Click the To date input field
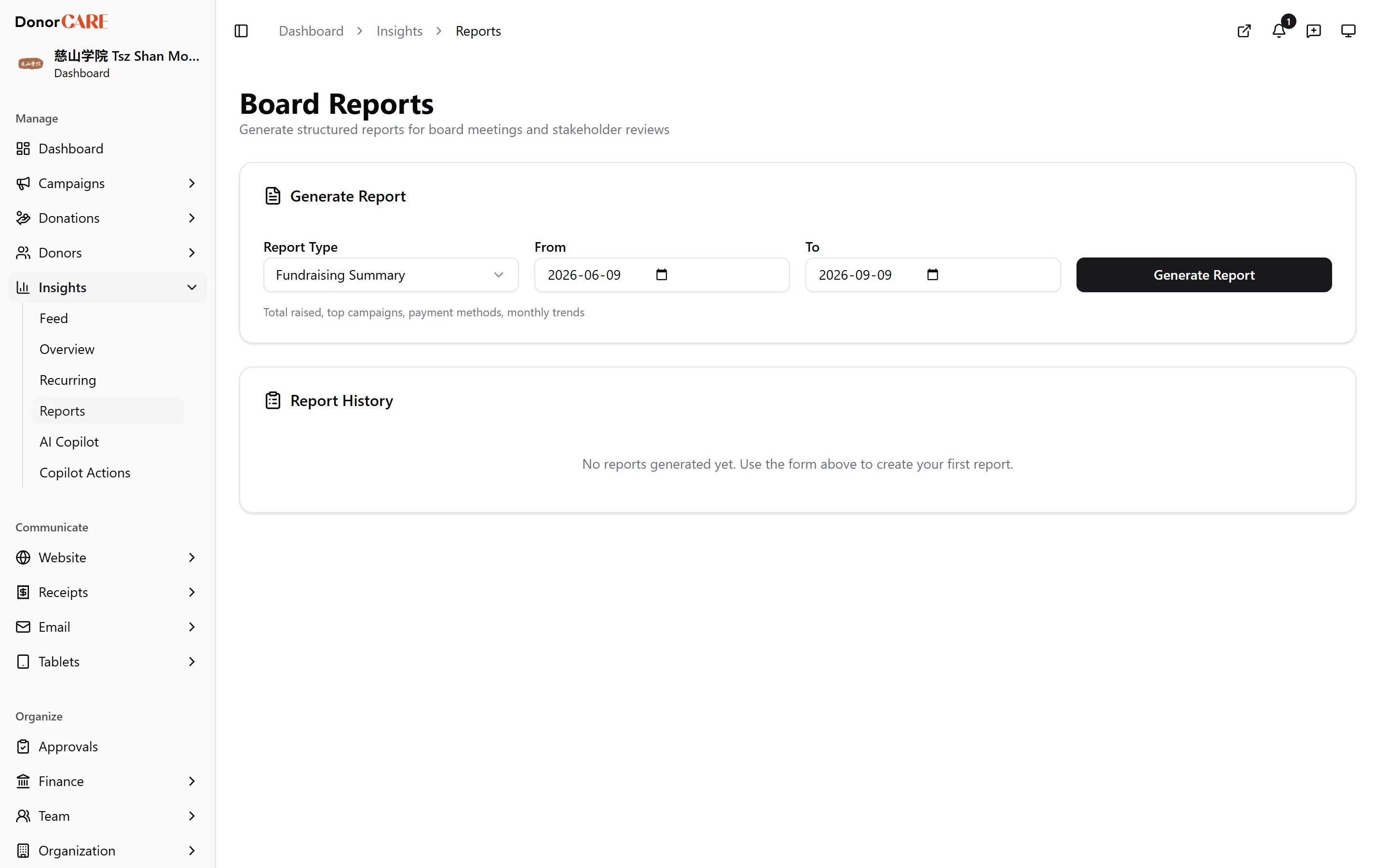 click(933, 275)
